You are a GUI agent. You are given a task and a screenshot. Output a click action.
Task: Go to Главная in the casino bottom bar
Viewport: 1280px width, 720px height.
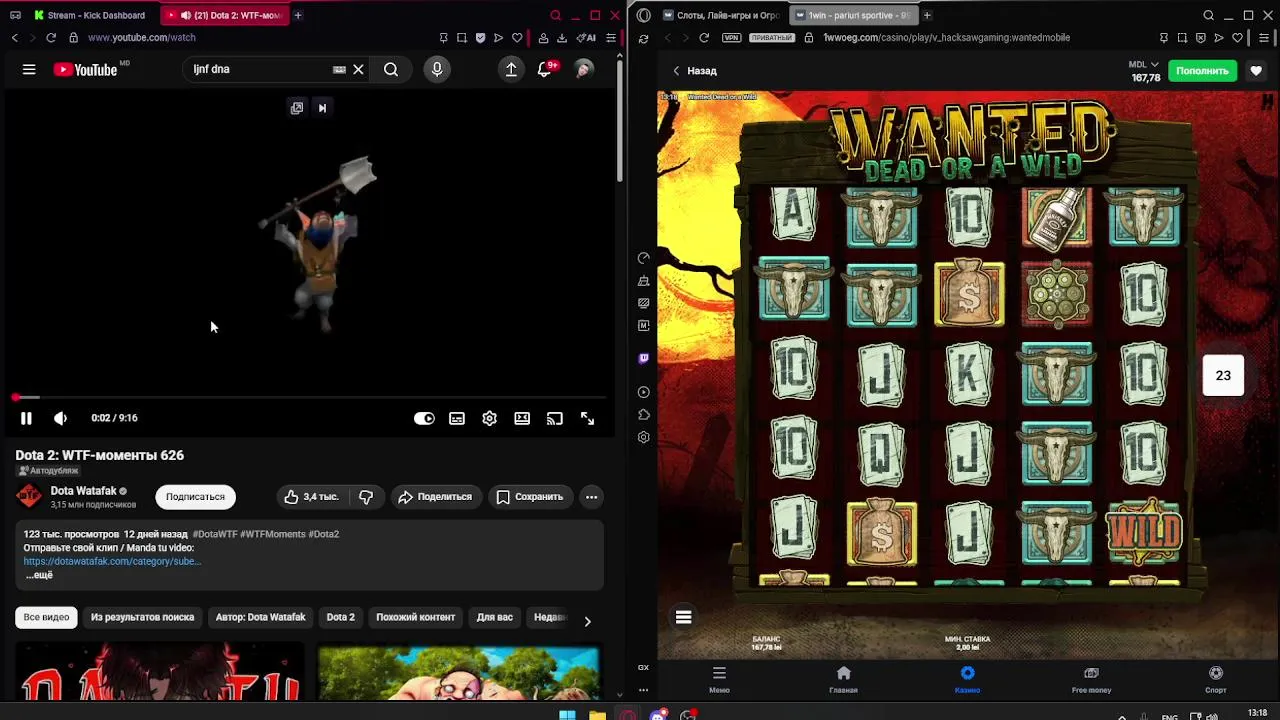click(x=843, y=679)
